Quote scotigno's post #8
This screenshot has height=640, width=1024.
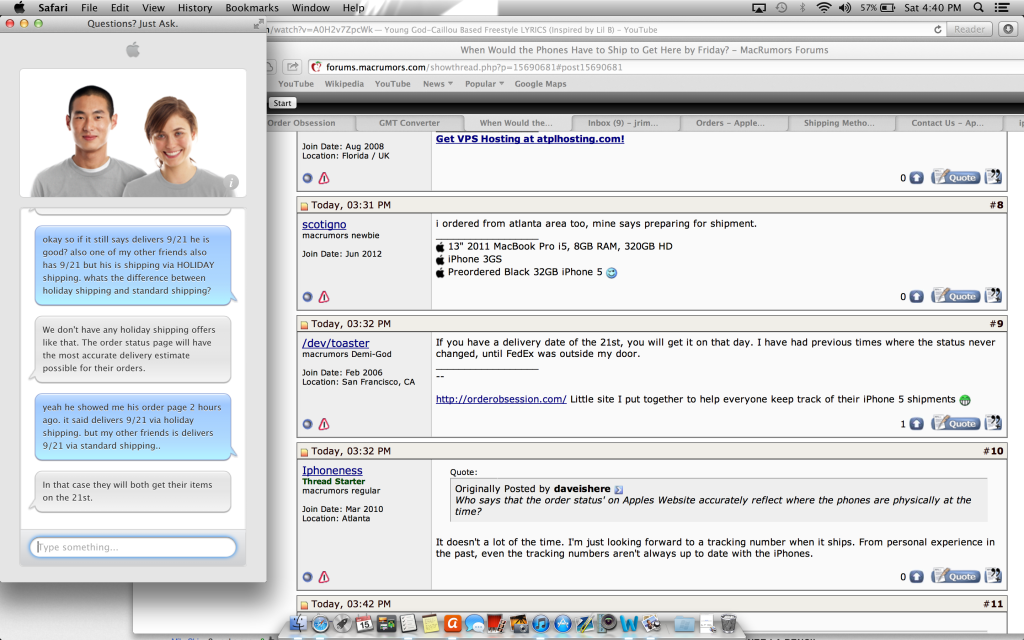tap(955, 296)
